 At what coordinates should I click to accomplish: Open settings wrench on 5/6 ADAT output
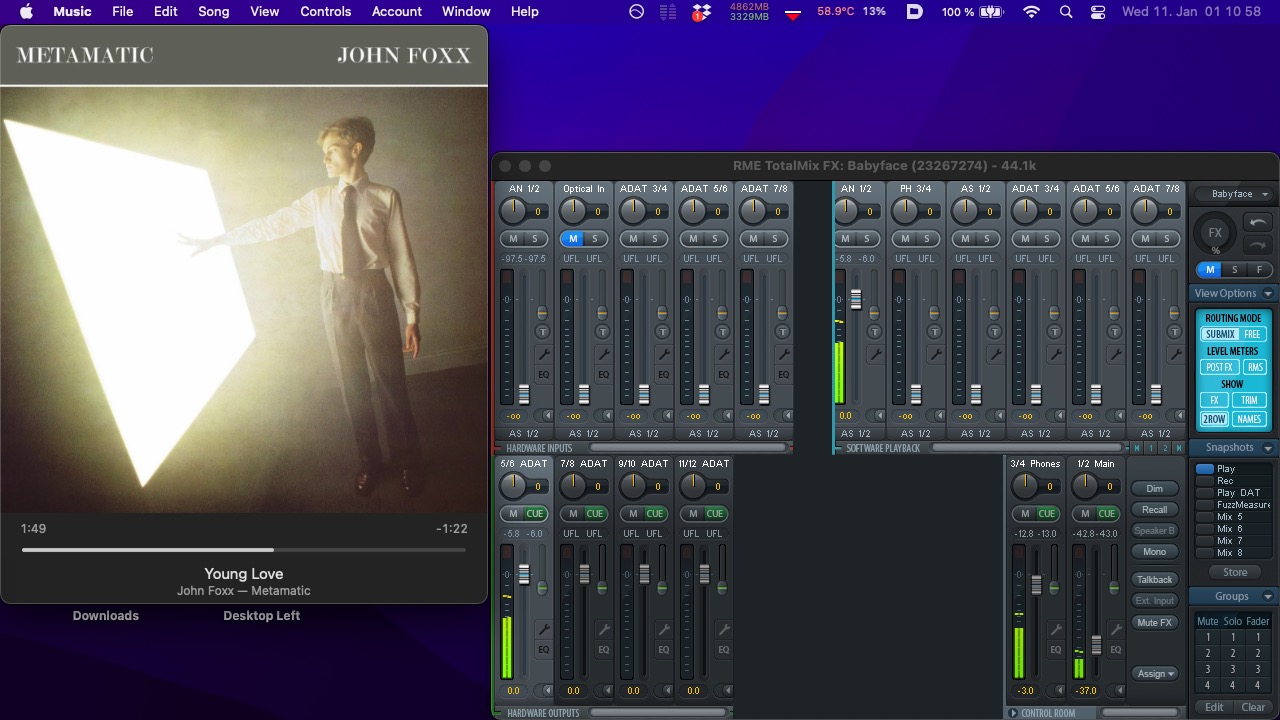(x=544, y=629)
